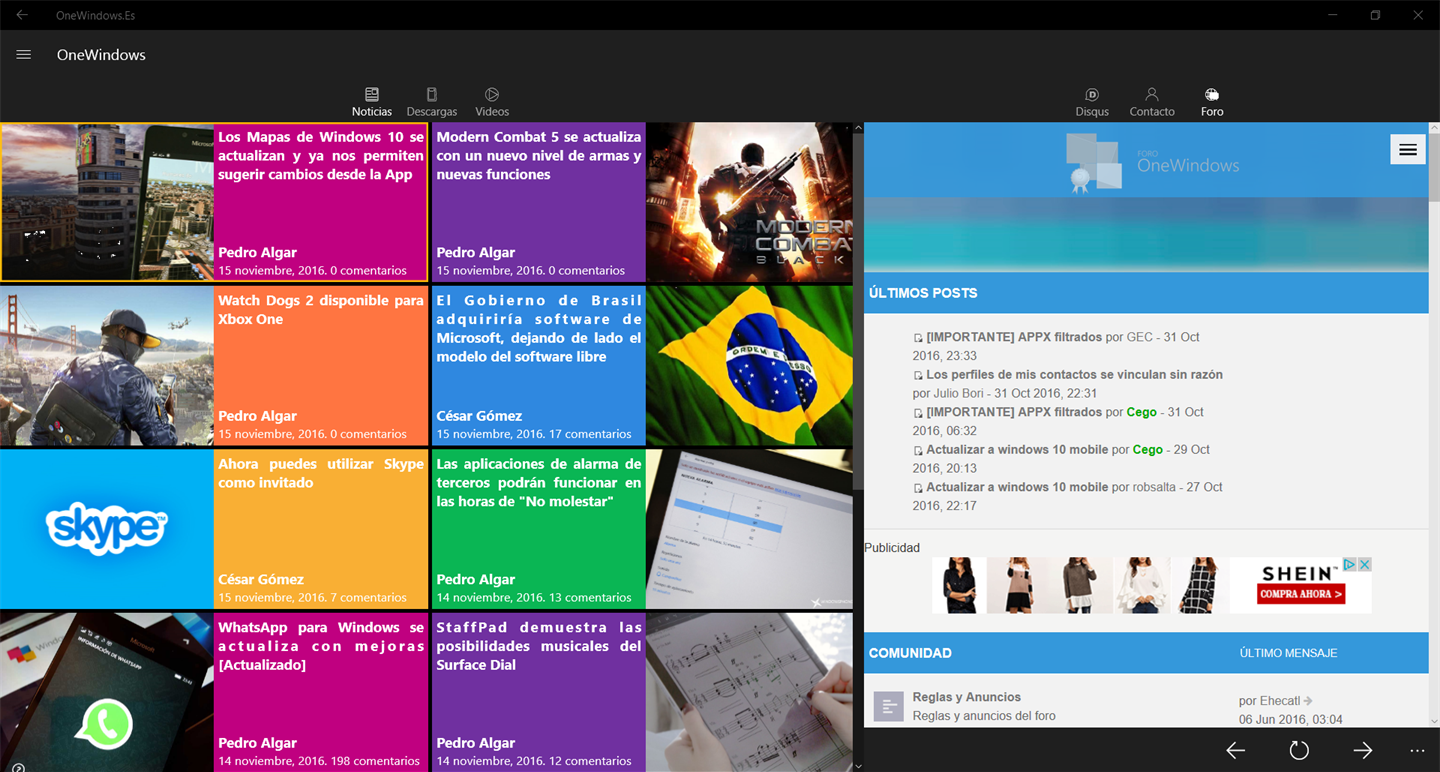Open Actualizar a windows 10 mobile by Cego
The image size is (1440, 772).
pos(1017,450)
